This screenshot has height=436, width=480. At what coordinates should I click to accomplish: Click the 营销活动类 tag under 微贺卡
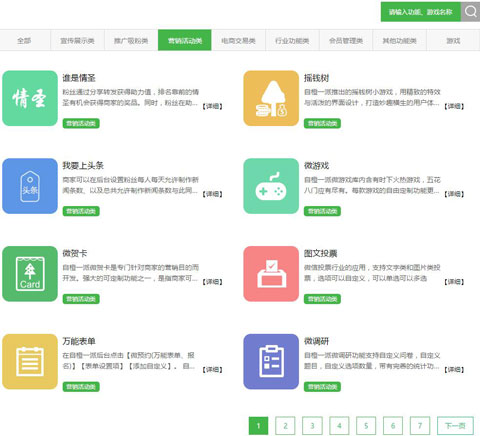coord(81,299)
